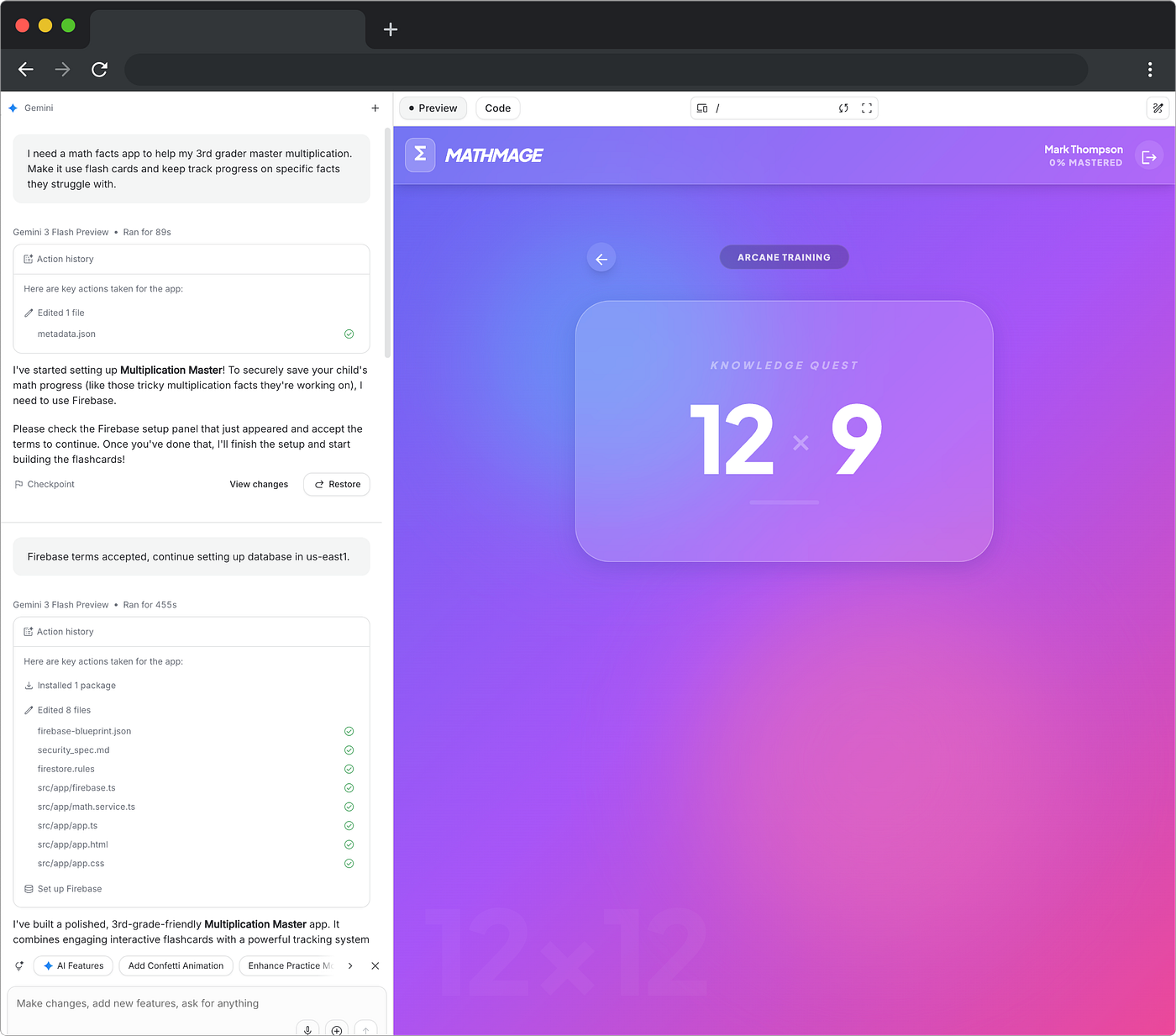Open src/app/firebase.ts entry
The height and width of the screenshot is (1036, 1176).
point(76,788)
